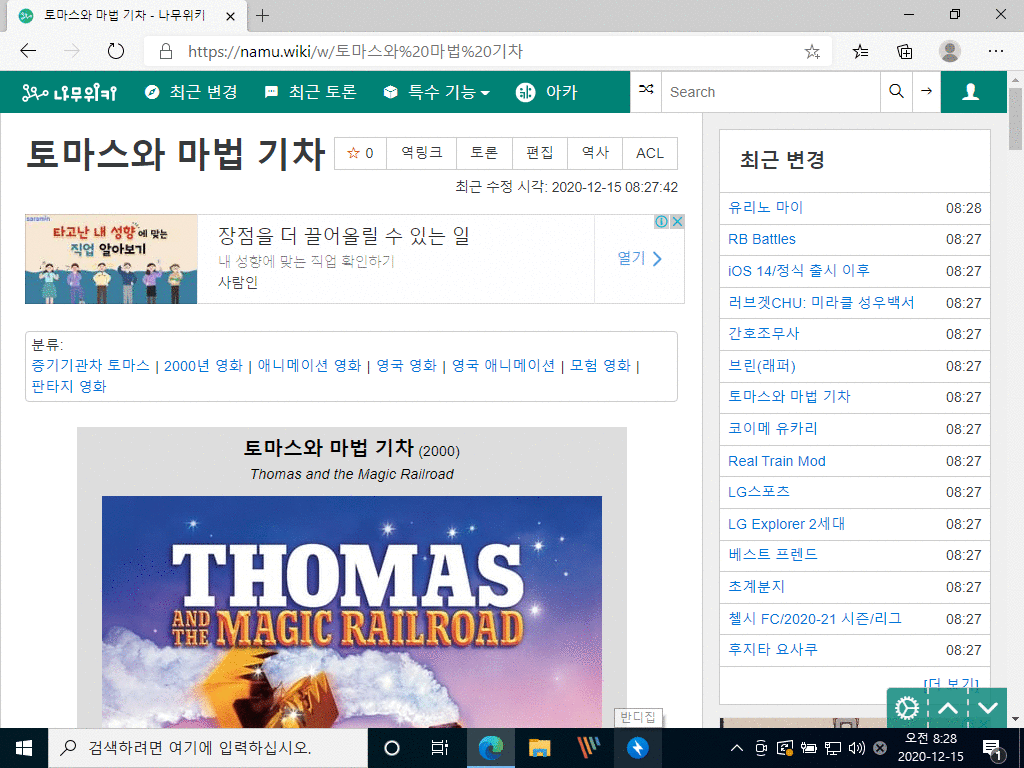Click the saramin ad thumbnail image
1024x768 pixels.
click(x=111, y=259)
